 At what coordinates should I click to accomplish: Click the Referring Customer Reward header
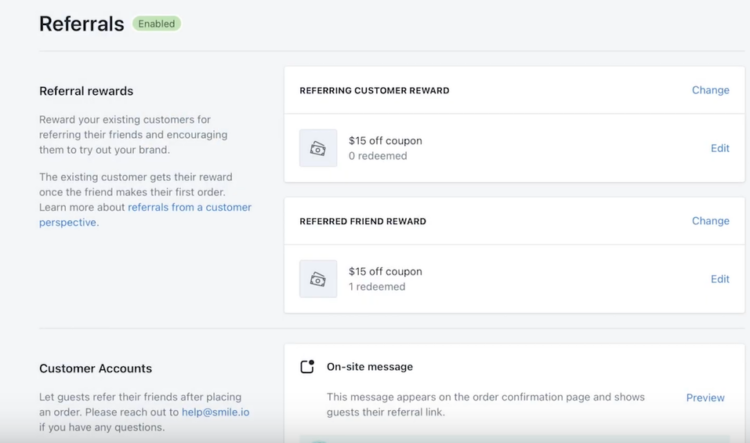click(x=375, y=90)
